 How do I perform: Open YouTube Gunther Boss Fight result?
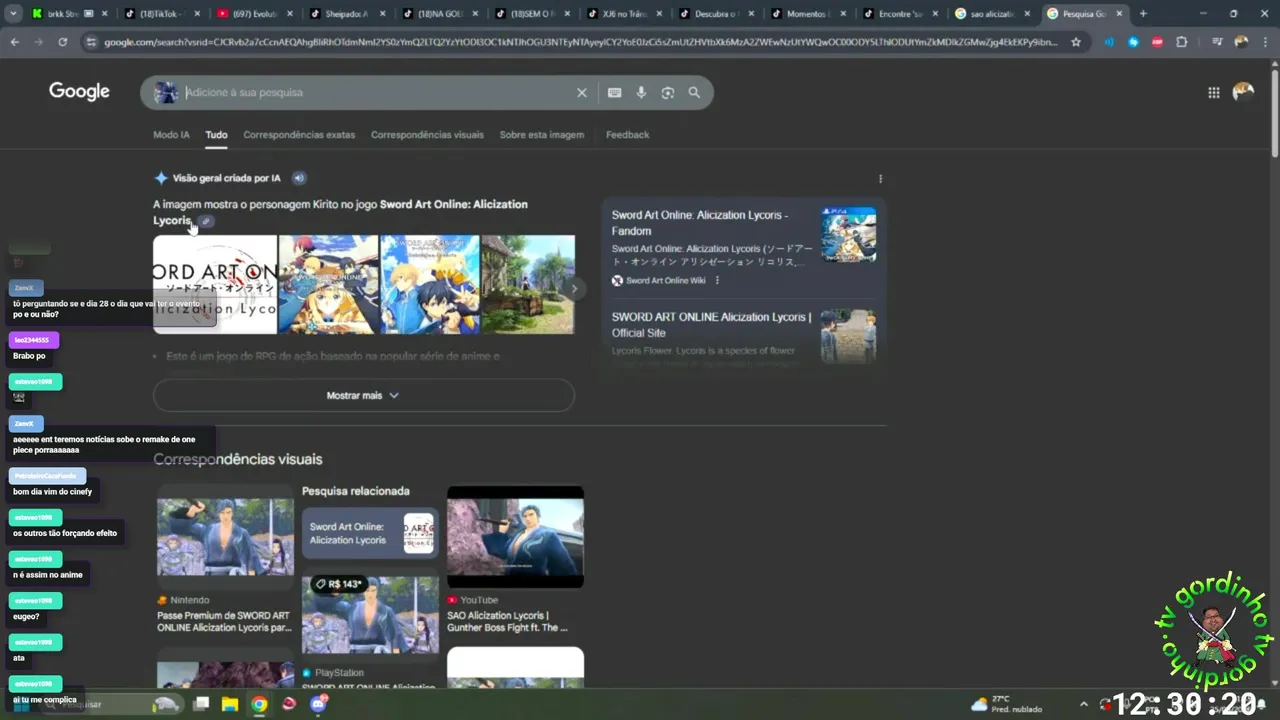click(x=510, y=621)
